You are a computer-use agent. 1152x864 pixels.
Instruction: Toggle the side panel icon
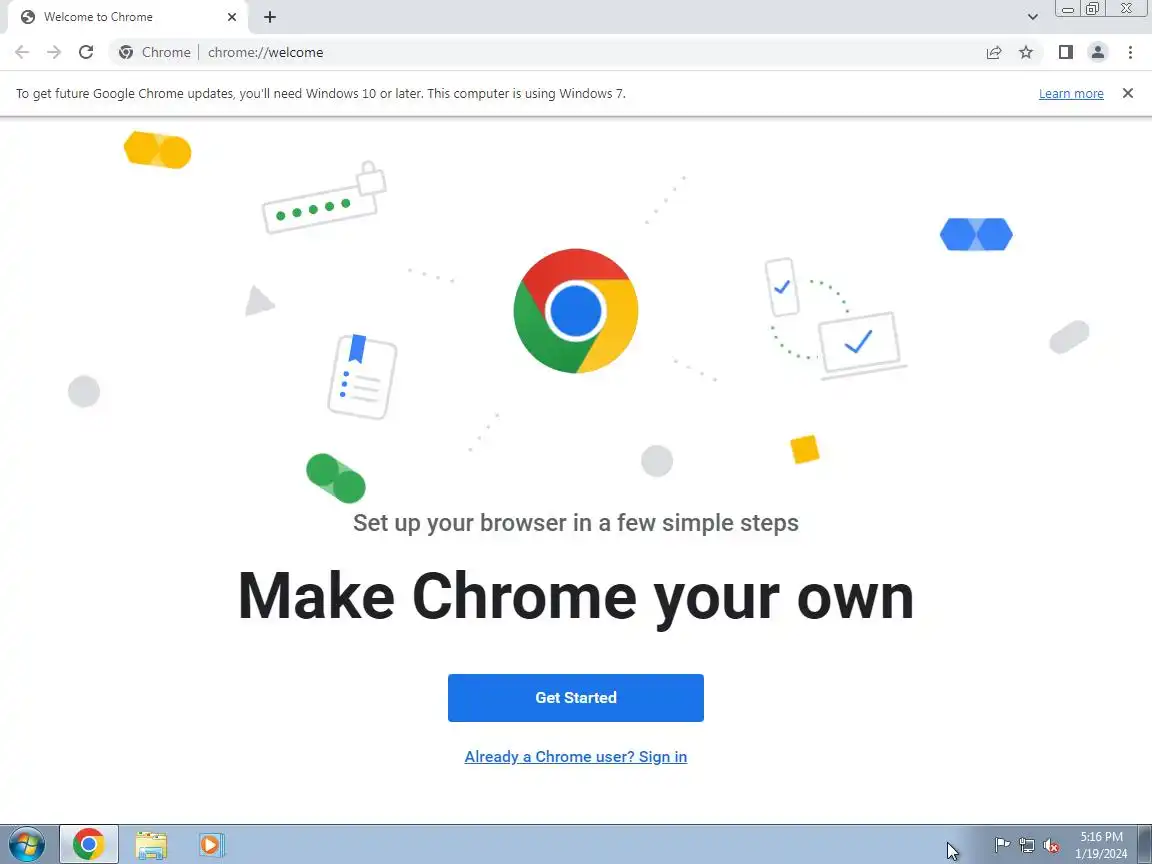(1065, 52)
